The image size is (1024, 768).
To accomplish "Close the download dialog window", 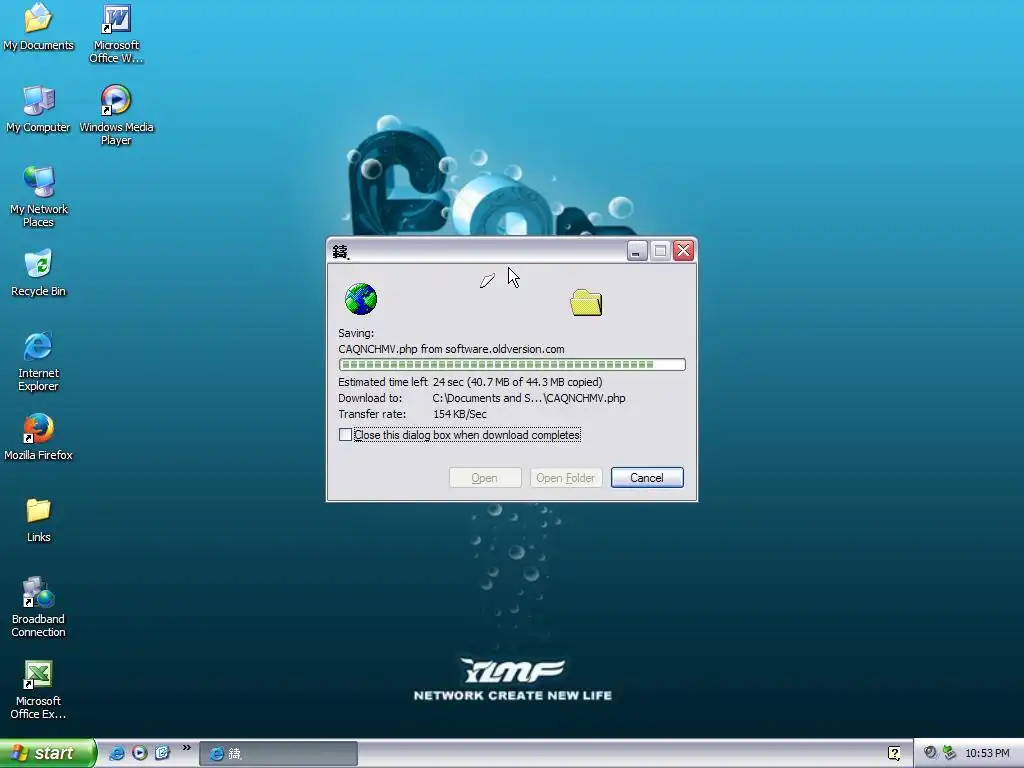I will click(x=684, y=251).
